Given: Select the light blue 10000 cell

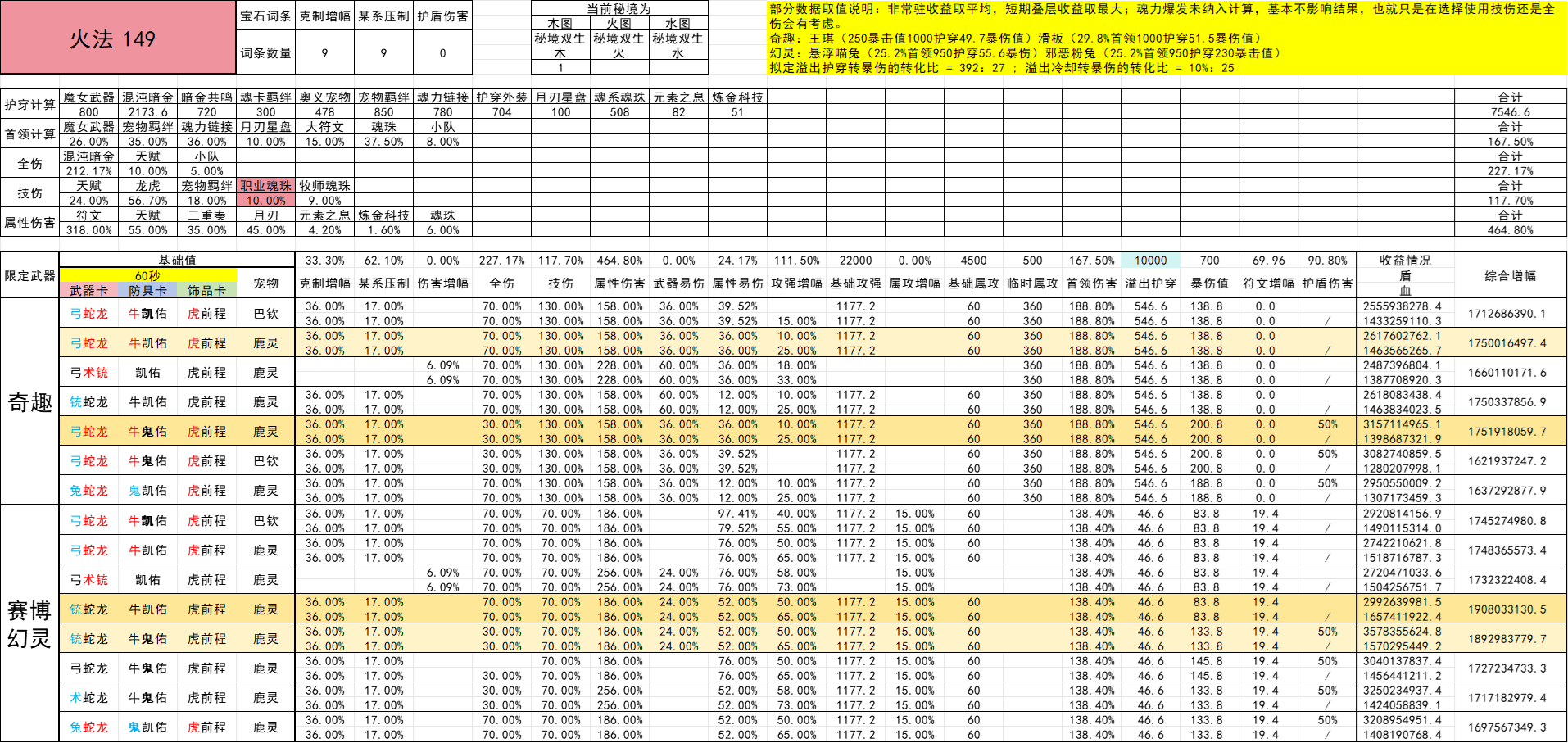Looking at the screenshot, I should coord(1150,260).
